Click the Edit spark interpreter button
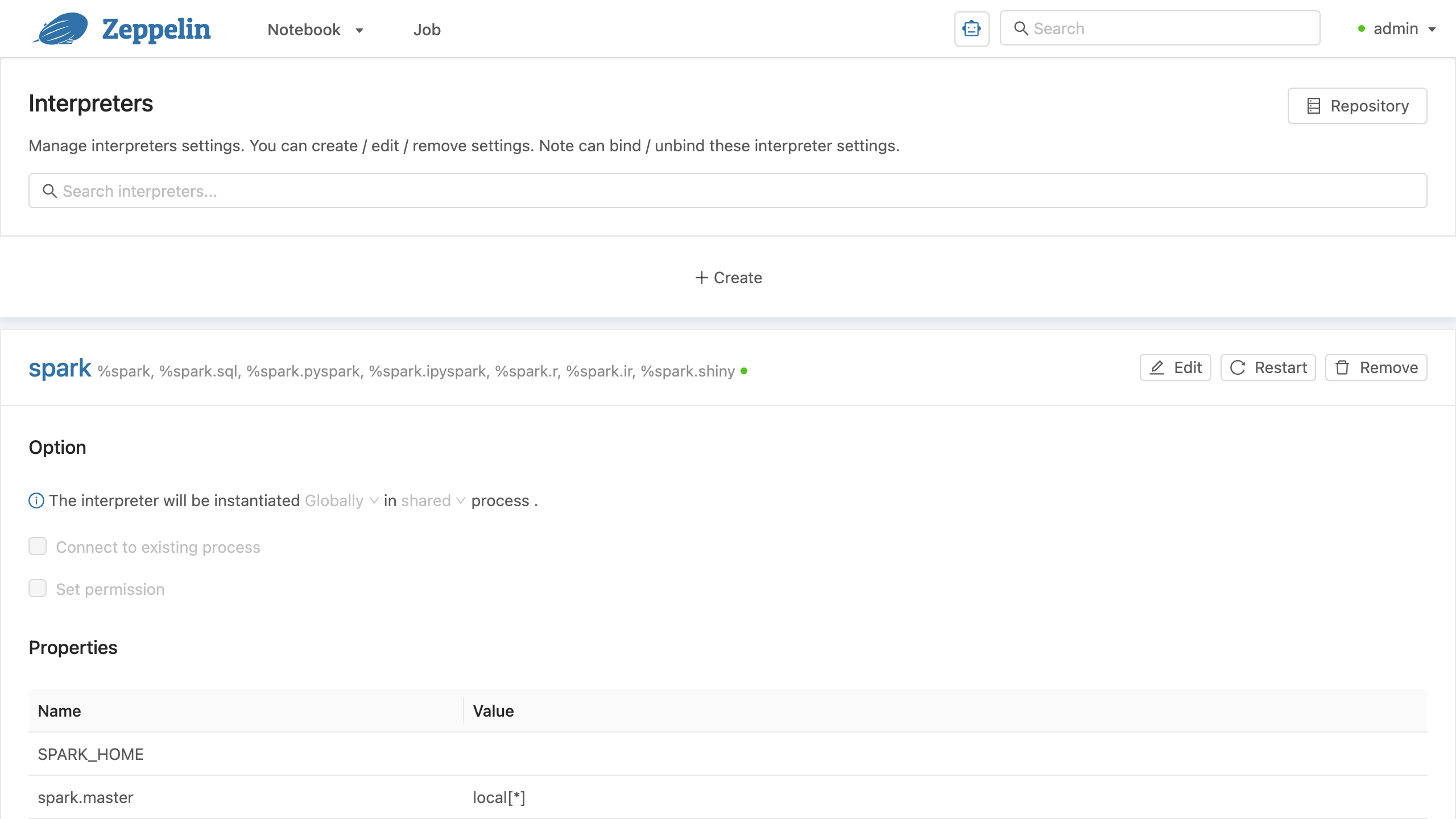 [x=1175, y=367]
